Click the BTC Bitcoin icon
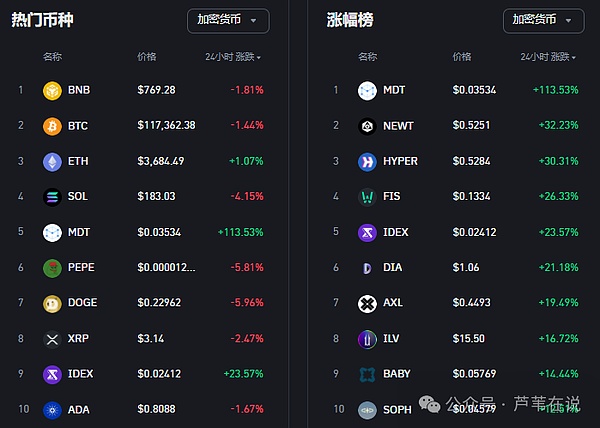The image size is (600, 428). [x=52, y=126]
